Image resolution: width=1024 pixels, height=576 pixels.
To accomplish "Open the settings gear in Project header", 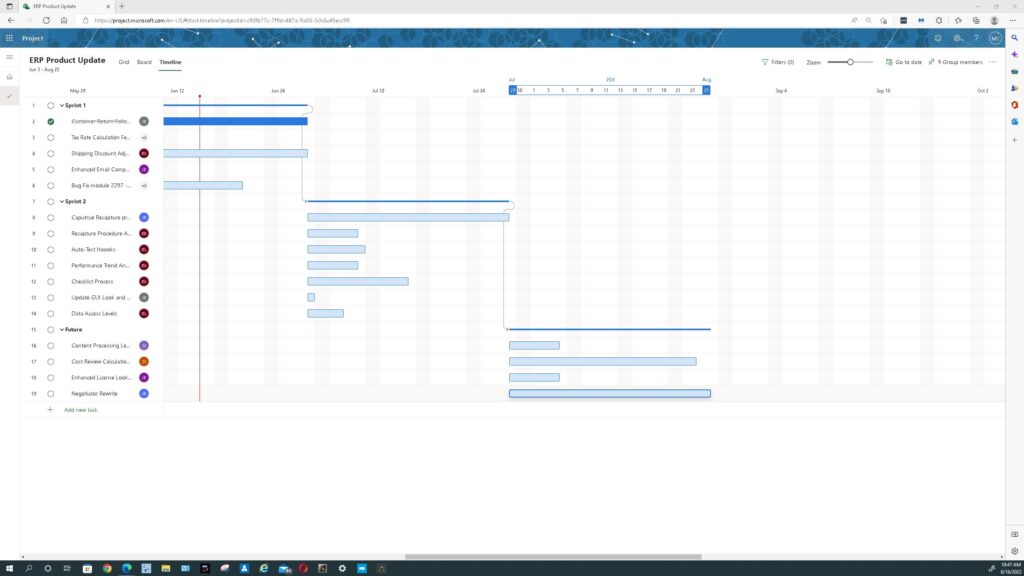I will pos(957,38).
